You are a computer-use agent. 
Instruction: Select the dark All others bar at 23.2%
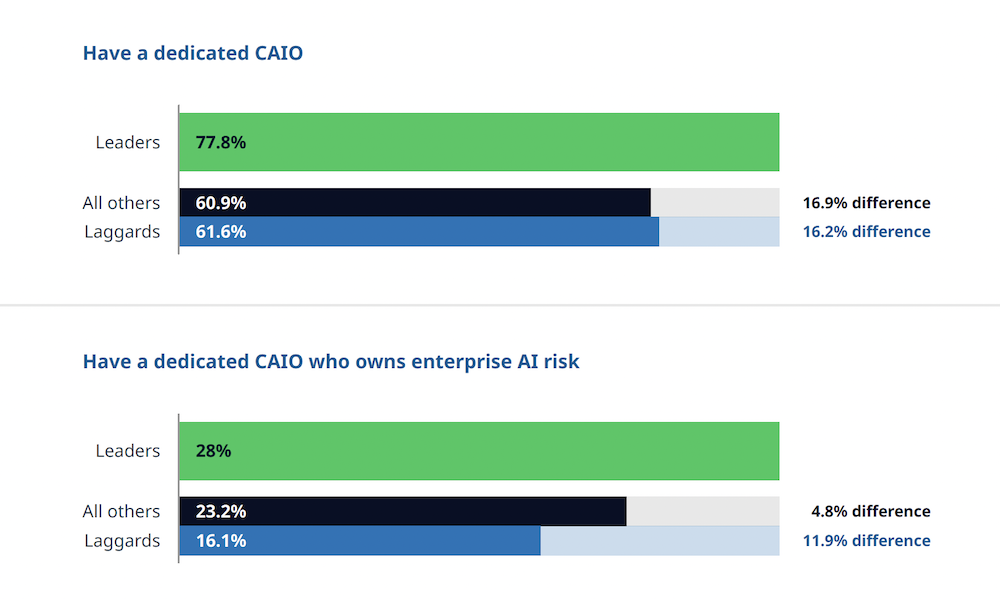pyautogui.click(x=403, y=511)
